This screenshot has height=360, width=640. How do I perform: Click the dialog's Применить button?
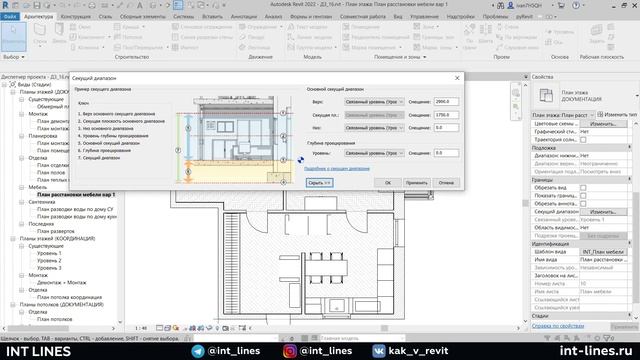coord(417,183)
